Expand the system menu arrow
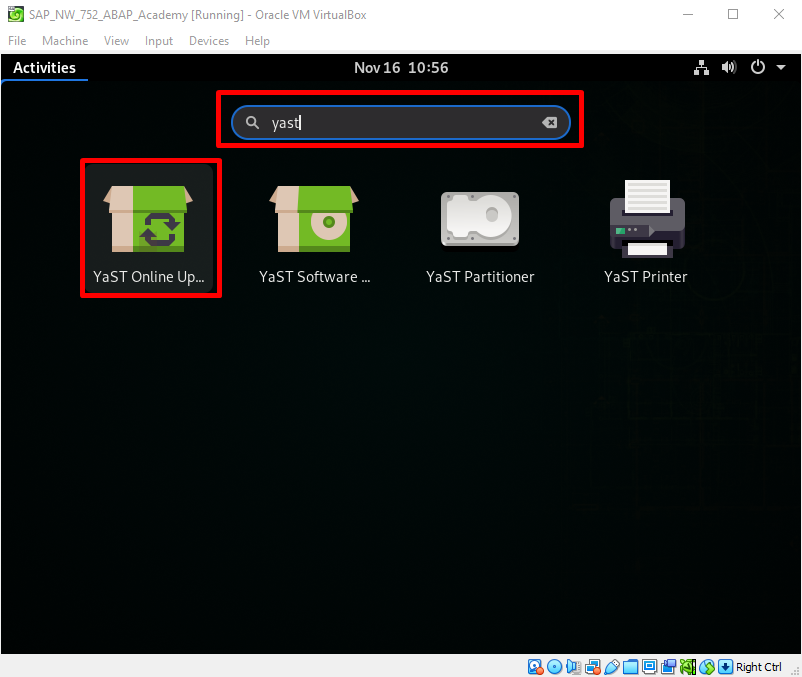Image resolution: width=802 pixels, height=677 pixels. pos(781,67)
